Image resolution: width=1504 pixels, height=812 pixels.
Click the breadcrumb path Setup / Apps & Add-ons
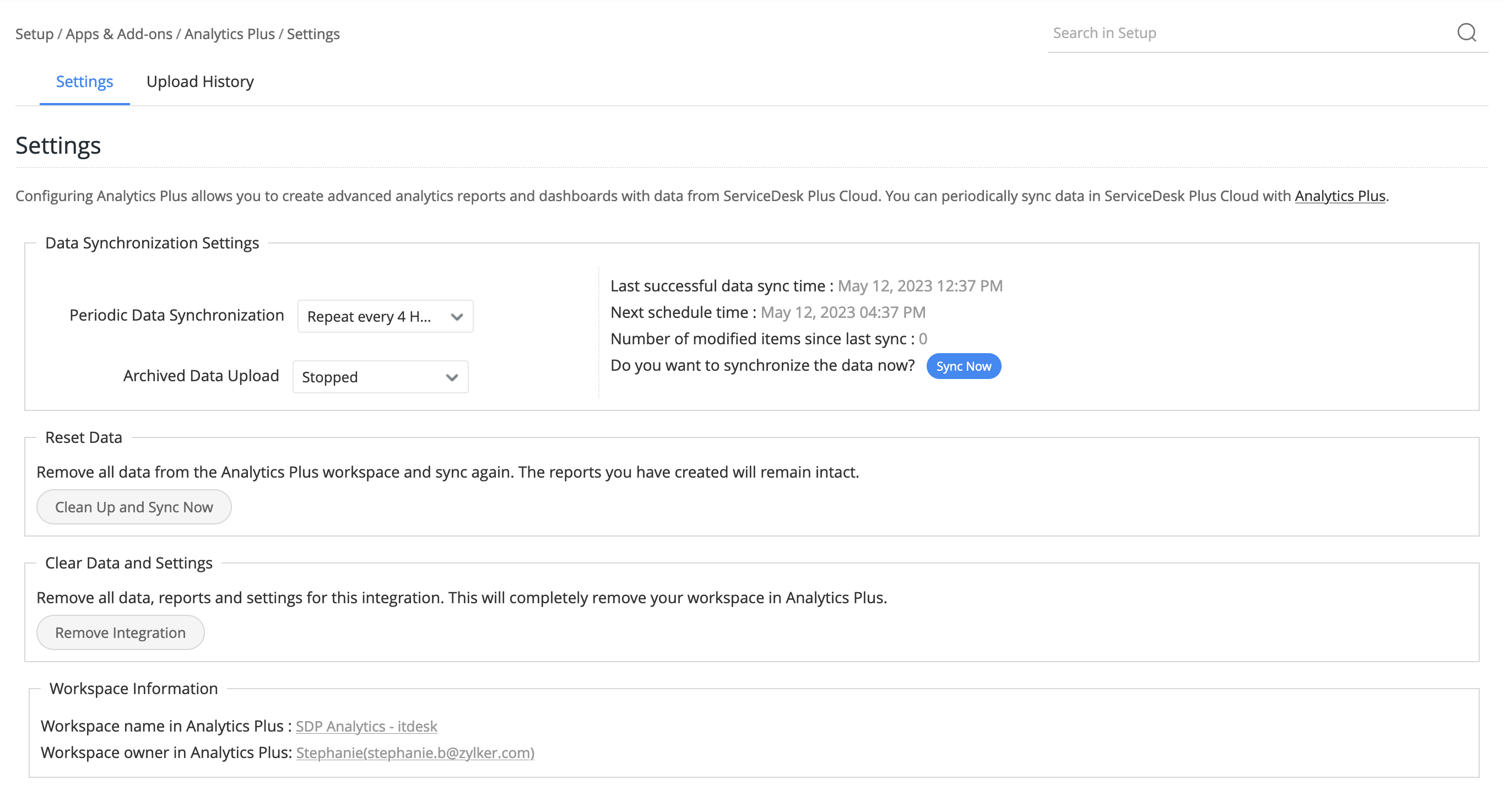94,34
